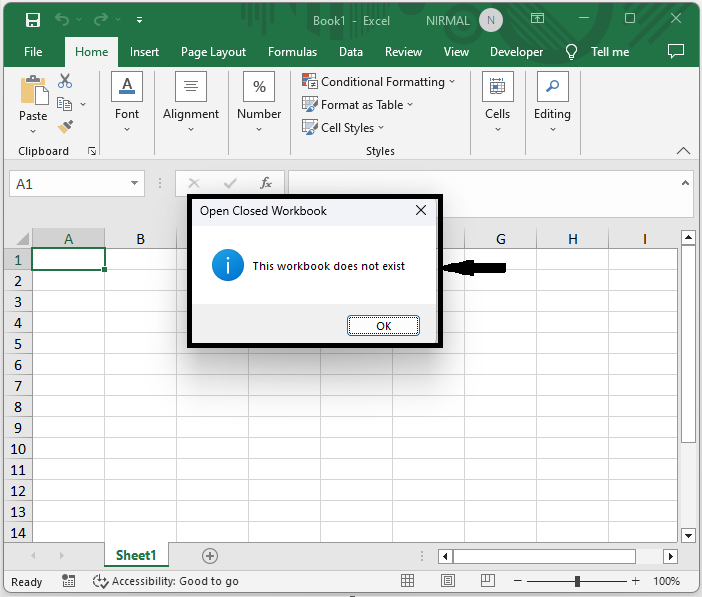This screenshot has width=702, height=597.
Task: Open Customize Quick Access Toolbar arrow
Action: 140,20
